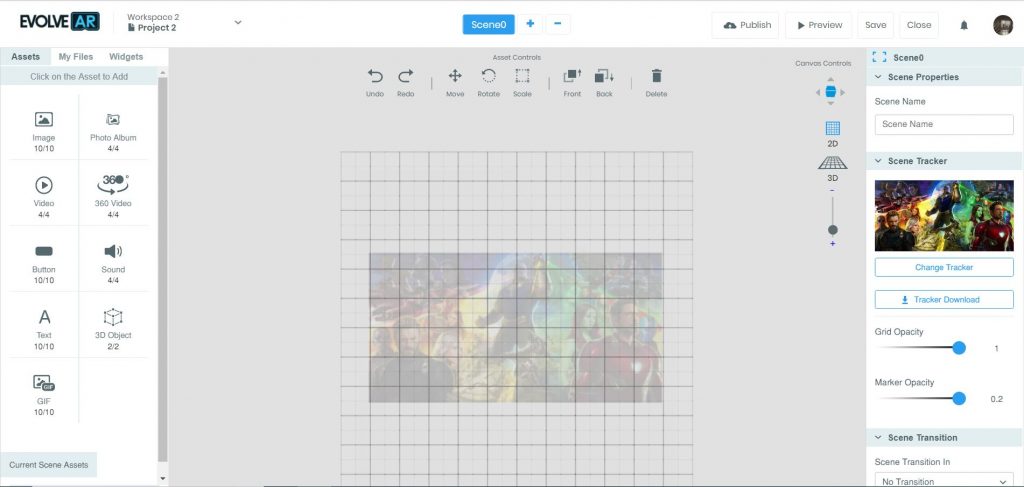Adjust the Marker Opacity slider
The image size is (1024, 487).
click(959, 398)
